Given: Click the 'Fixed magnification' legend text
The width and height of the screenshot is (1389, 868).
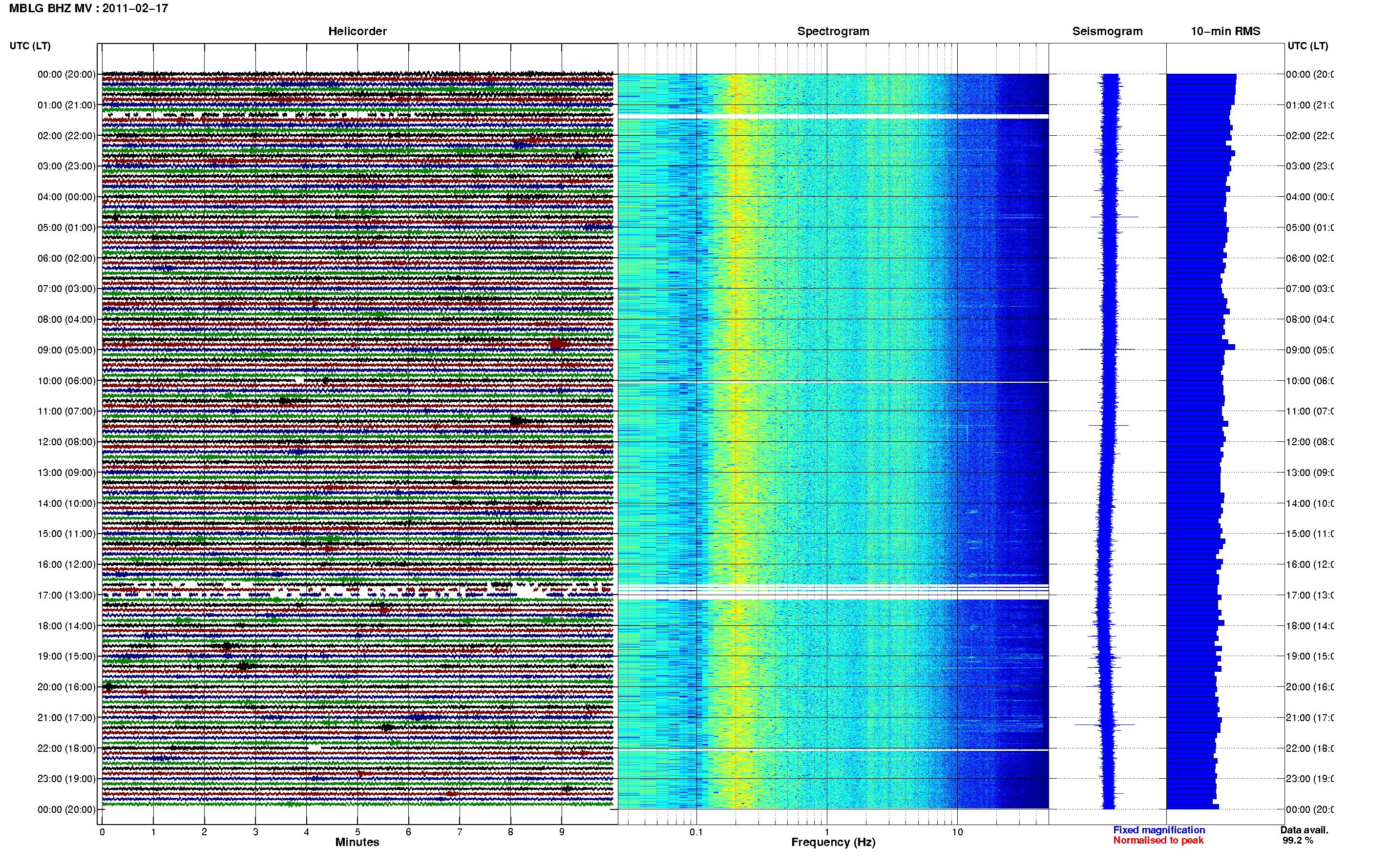Looking at the screenshot, I should click(1159, 830).
